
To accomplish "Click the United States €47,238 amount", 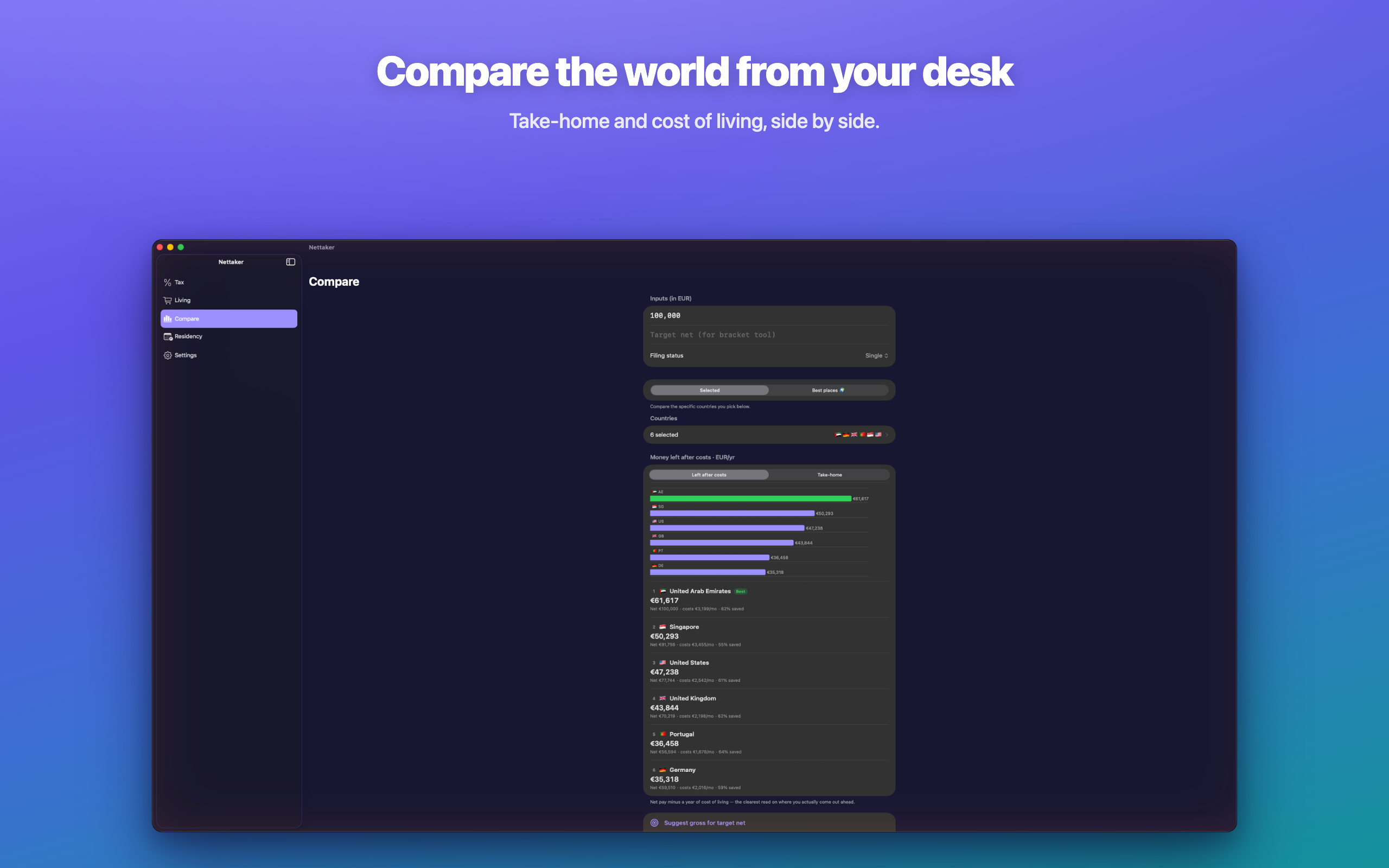I will click(x=664, y=672).
